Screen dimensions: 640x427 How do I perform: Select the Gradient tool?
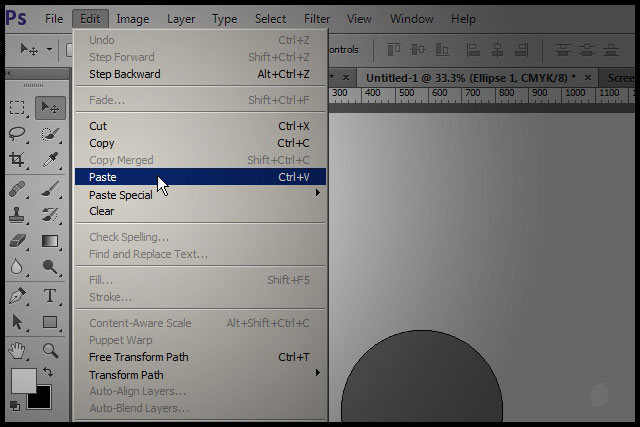click(49, 241)
